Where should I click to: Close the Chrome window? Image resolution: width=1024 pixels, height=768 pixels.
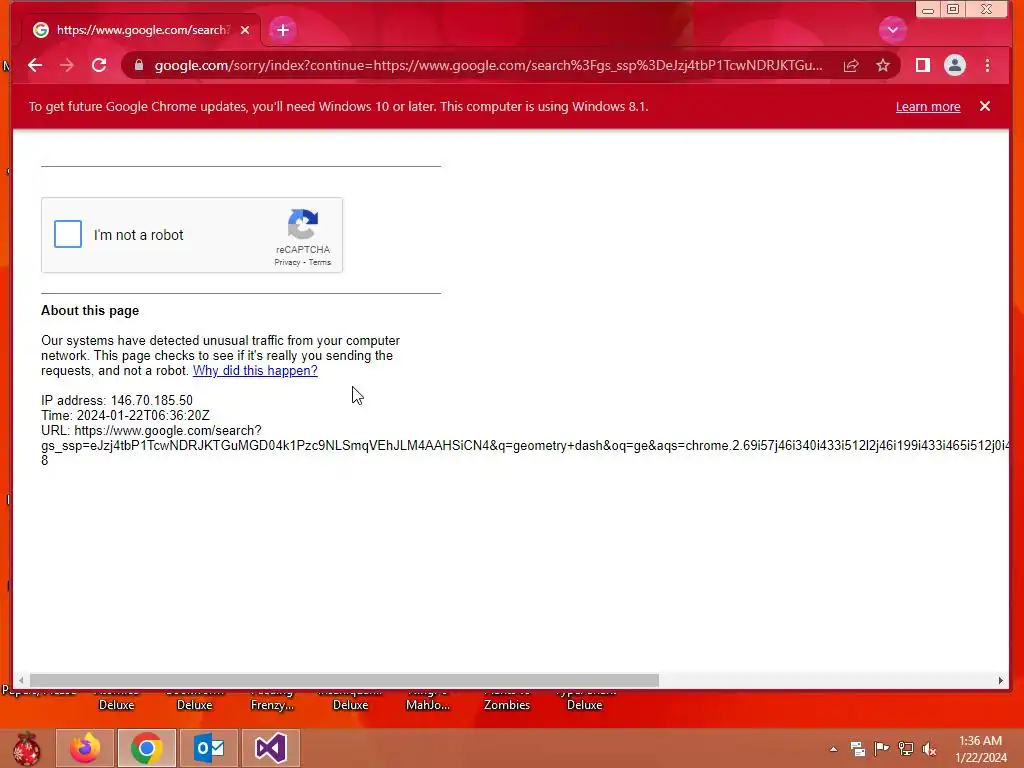(987, 9)
